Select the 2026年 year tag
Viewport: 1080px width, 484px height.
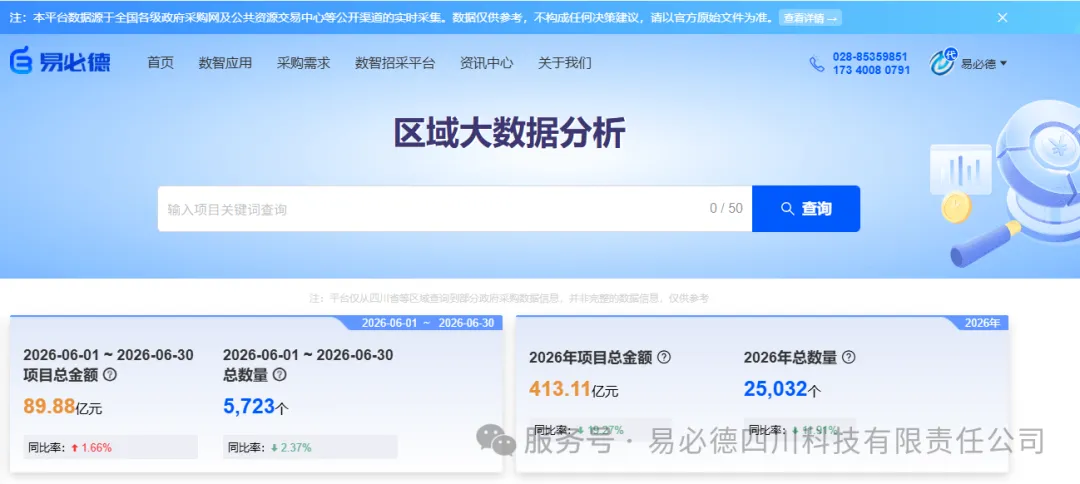pos(982,323)
